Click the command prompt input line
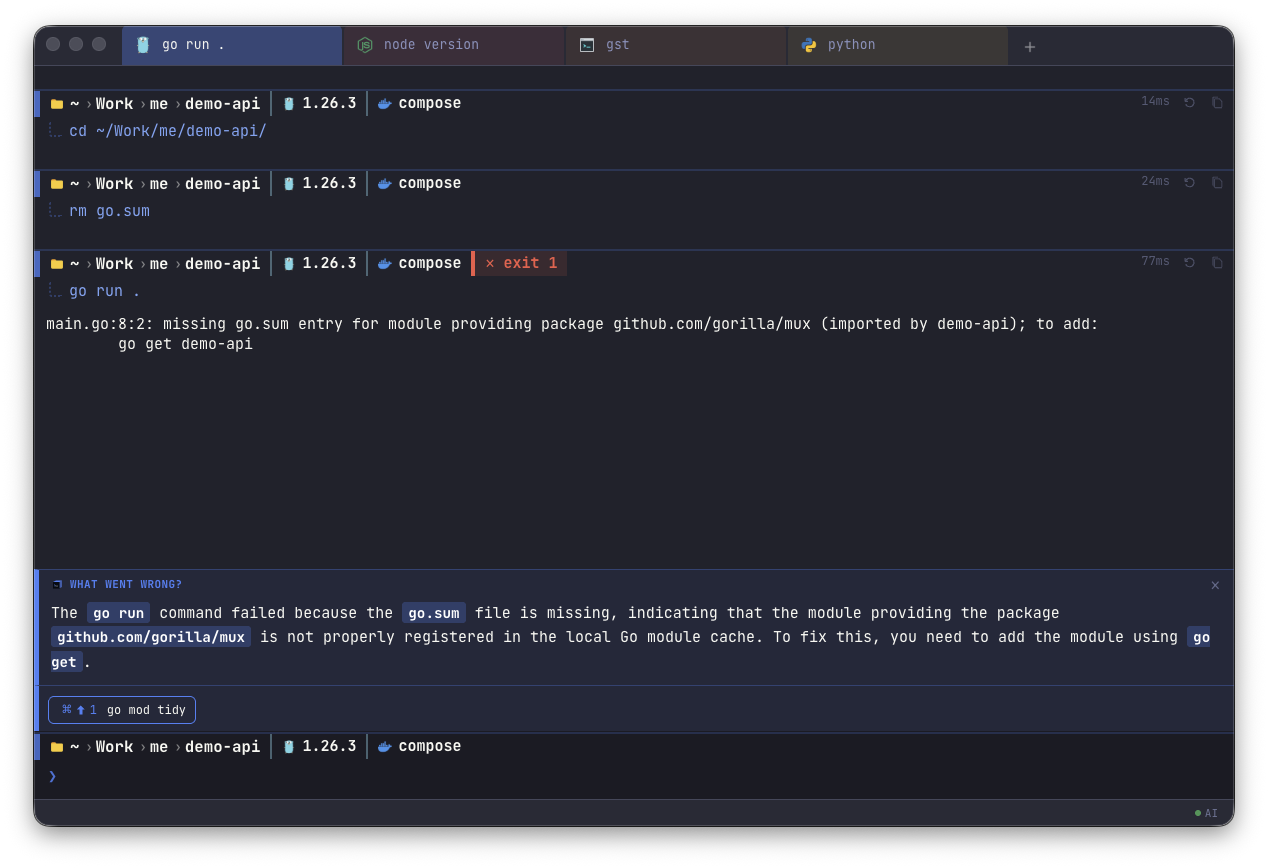 click(634, 776)
